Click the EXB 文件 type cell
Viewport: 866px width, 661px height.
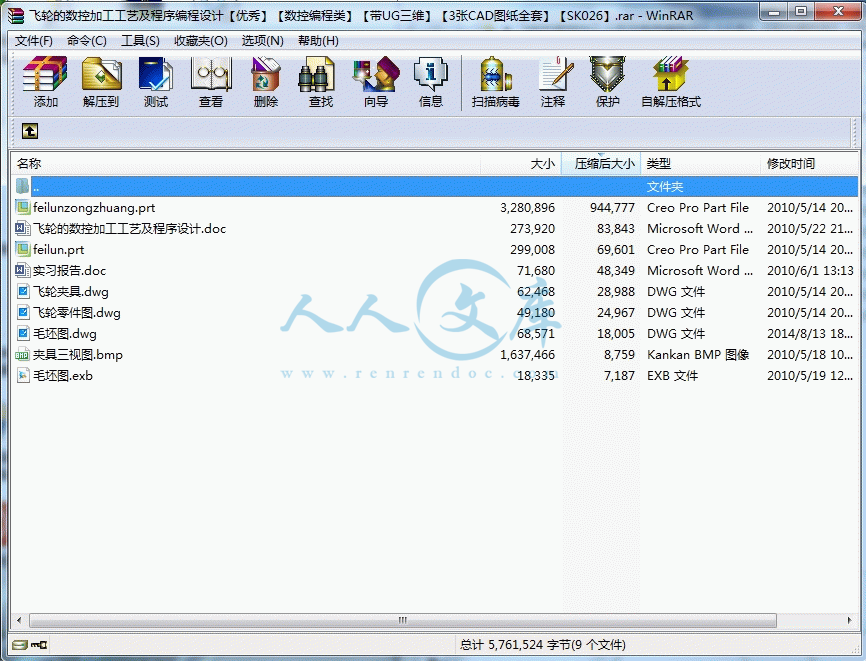pyautogui.click(x=672, y=376)
